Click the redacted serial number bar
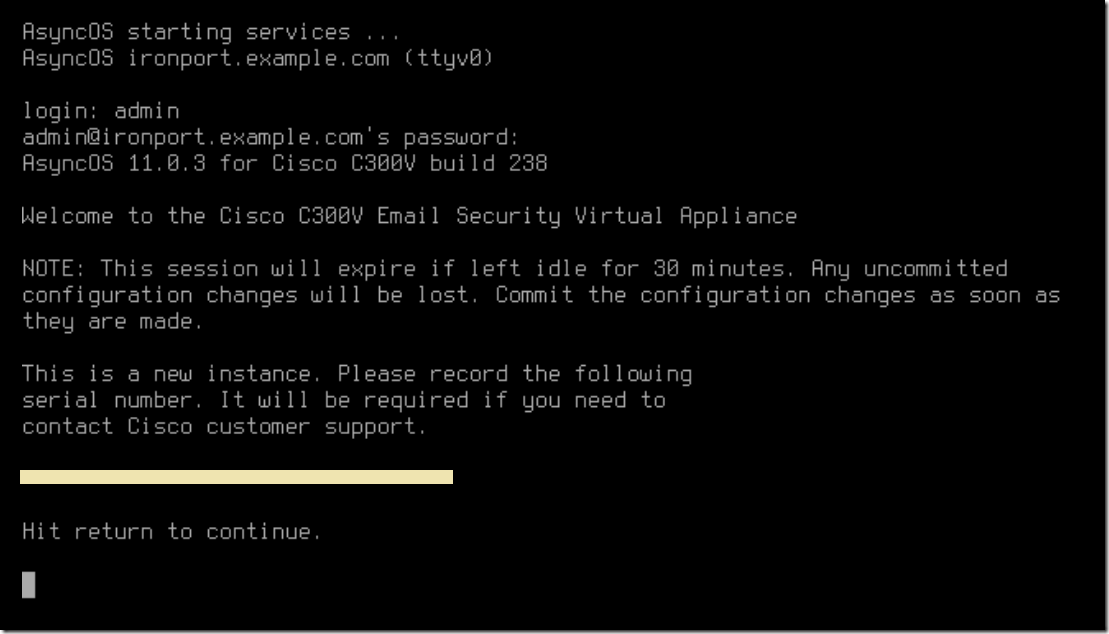Screen dimensions: 1109x634 [236, 477]
